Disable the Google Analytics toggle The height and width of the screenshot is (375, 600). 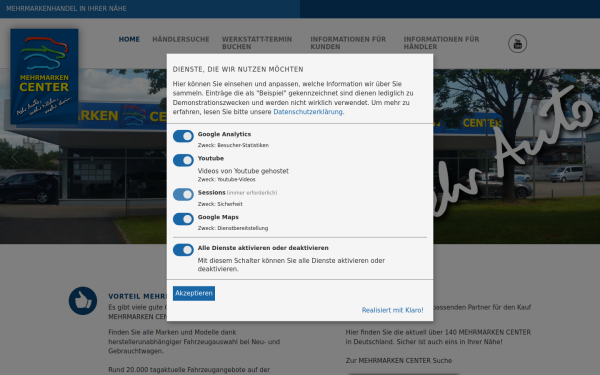(183, 136)
